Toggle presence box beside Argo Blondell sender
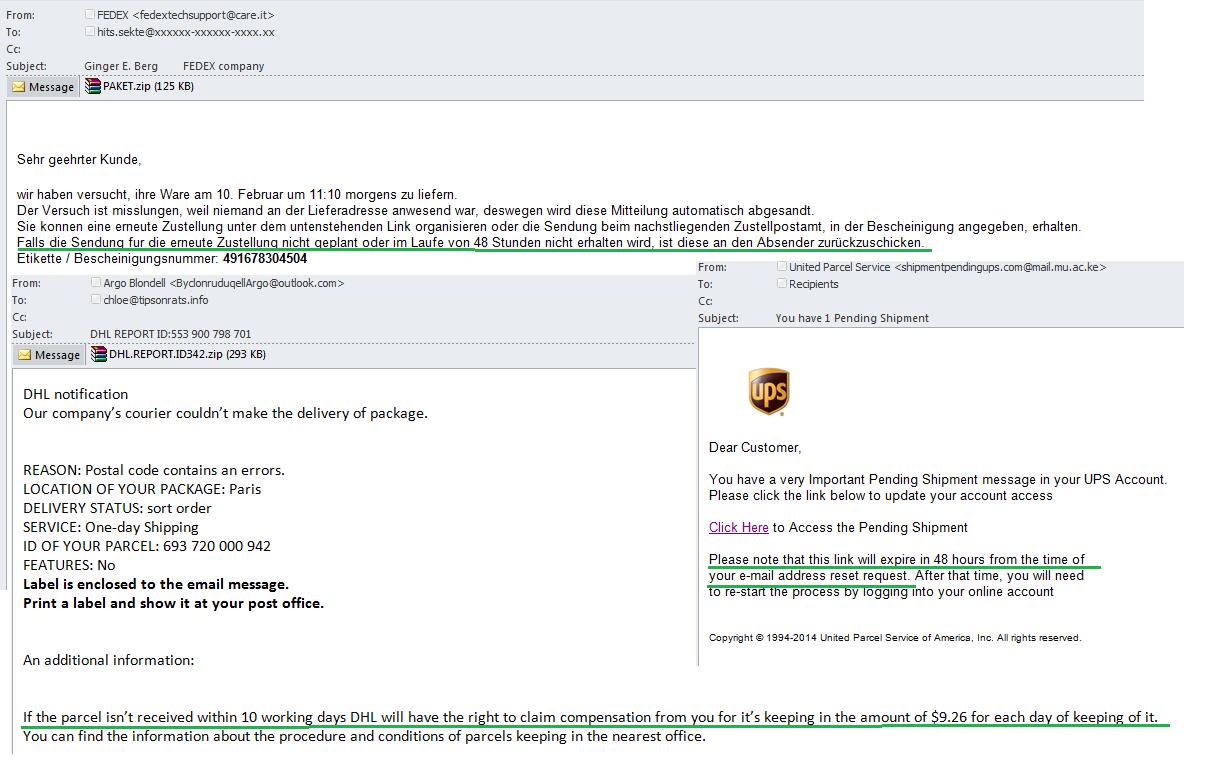 pyautogui.click(x=96, y=283)
